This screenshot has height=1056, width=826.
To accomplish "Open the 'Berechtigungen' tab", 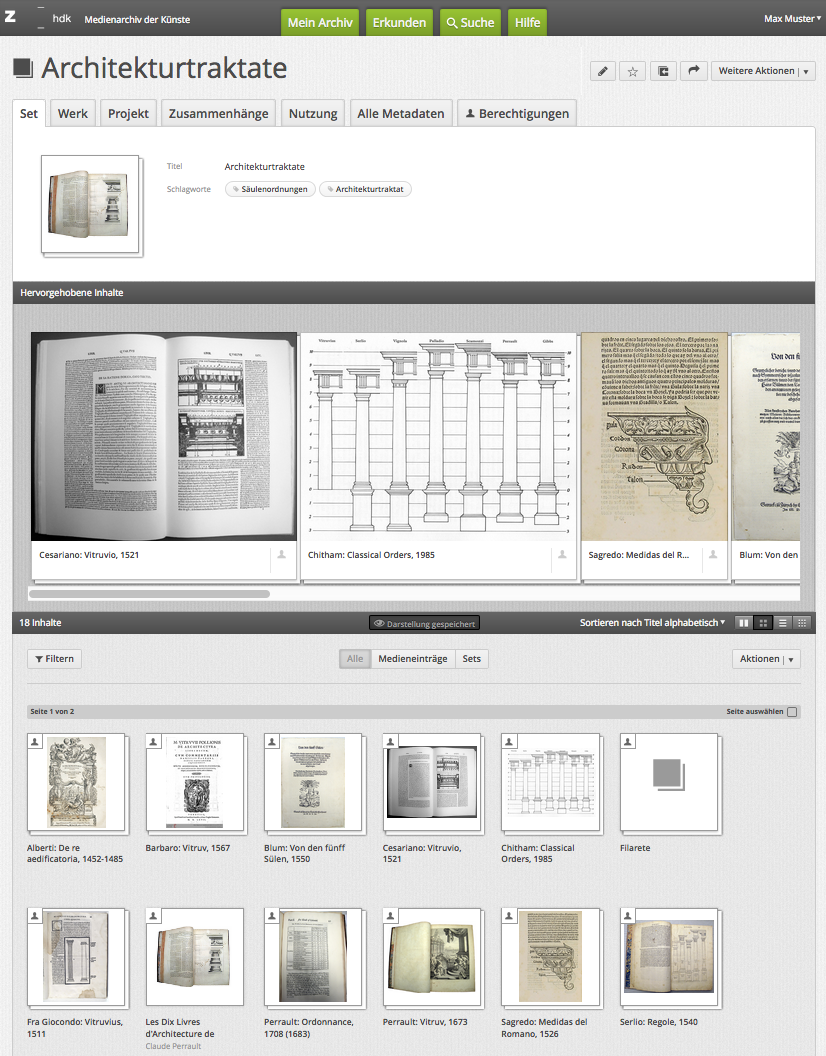I will [516, 114].
